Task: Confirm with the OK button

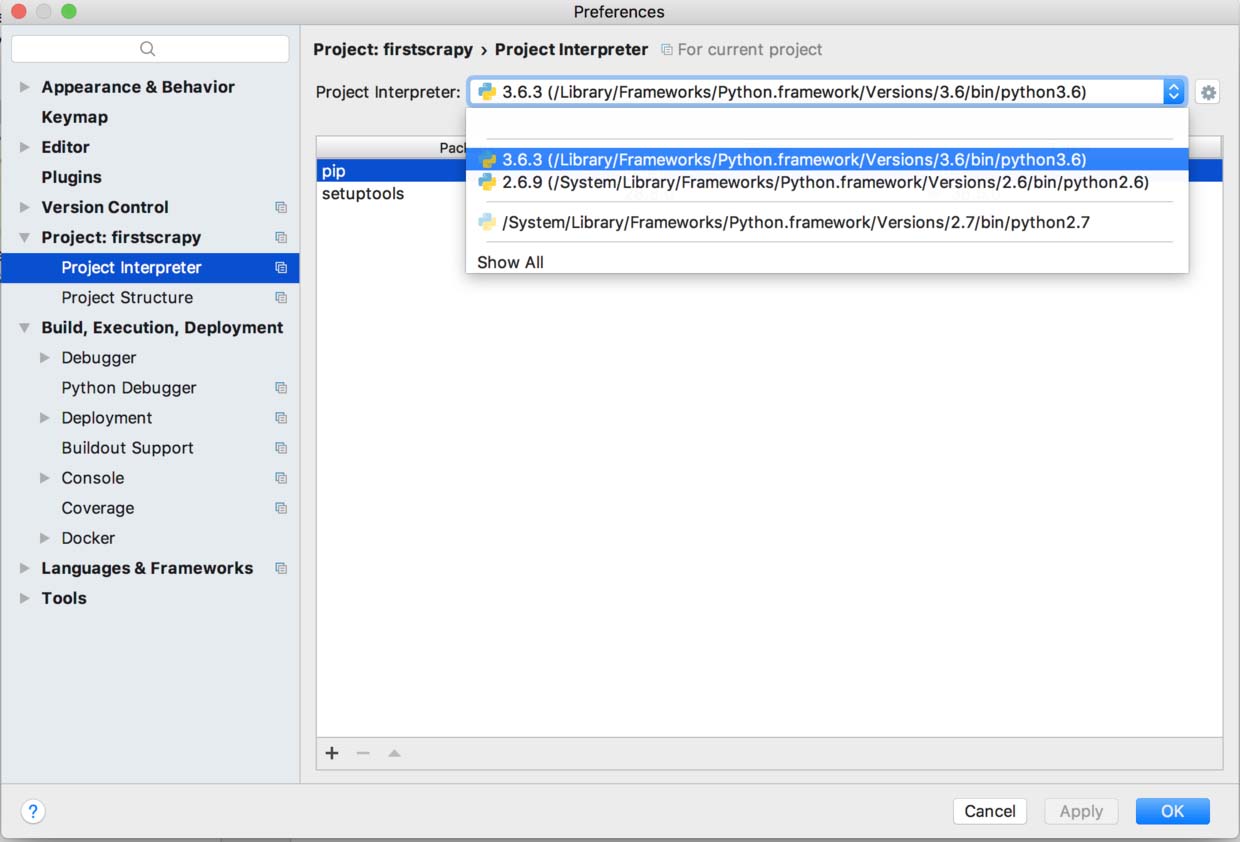Action: [1173, 811]
